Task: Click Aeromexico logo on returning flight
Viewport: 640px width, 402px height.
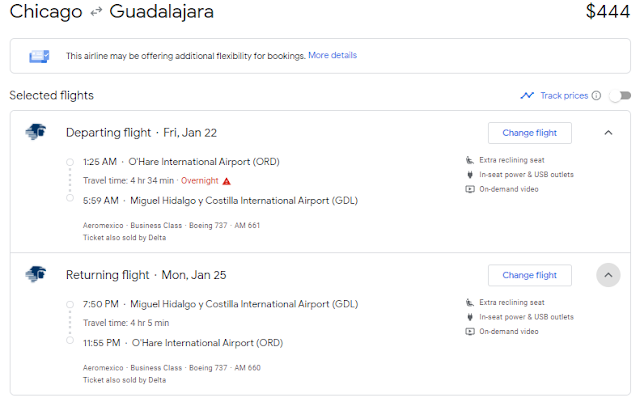Action: pos(36,274)
